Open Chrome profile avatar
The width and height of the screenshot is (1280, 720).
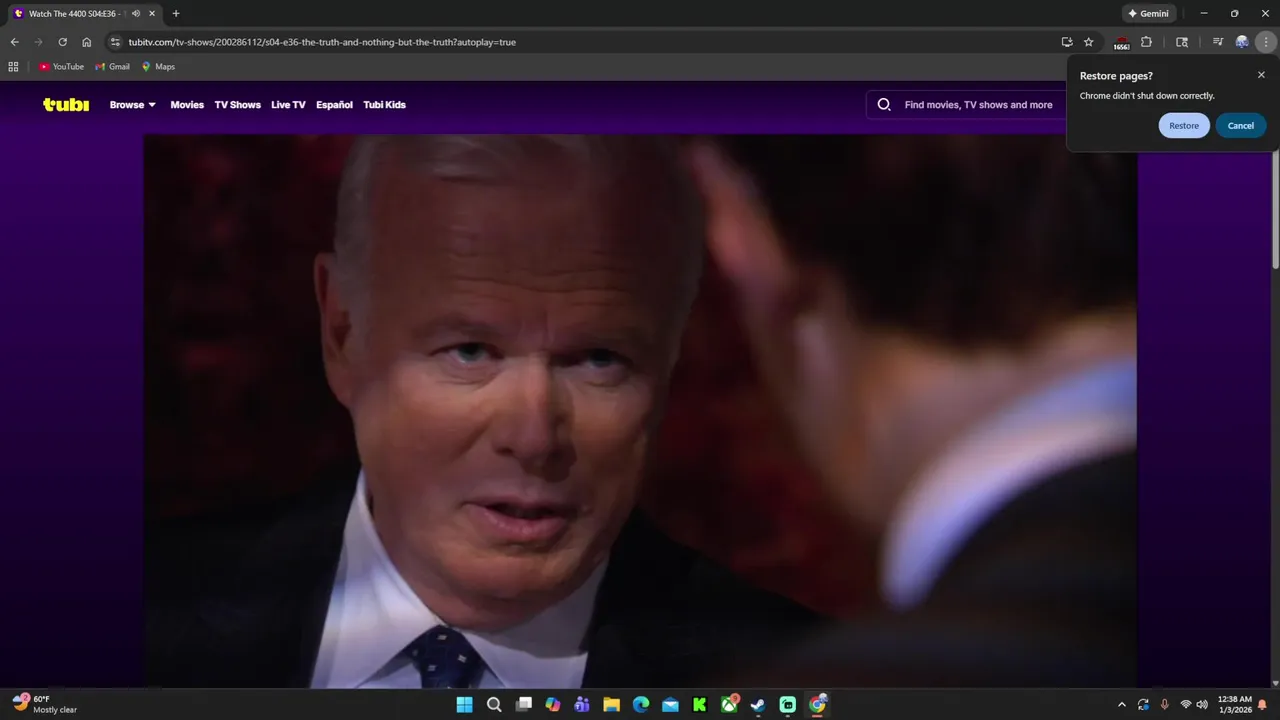tap(1242, 42)
